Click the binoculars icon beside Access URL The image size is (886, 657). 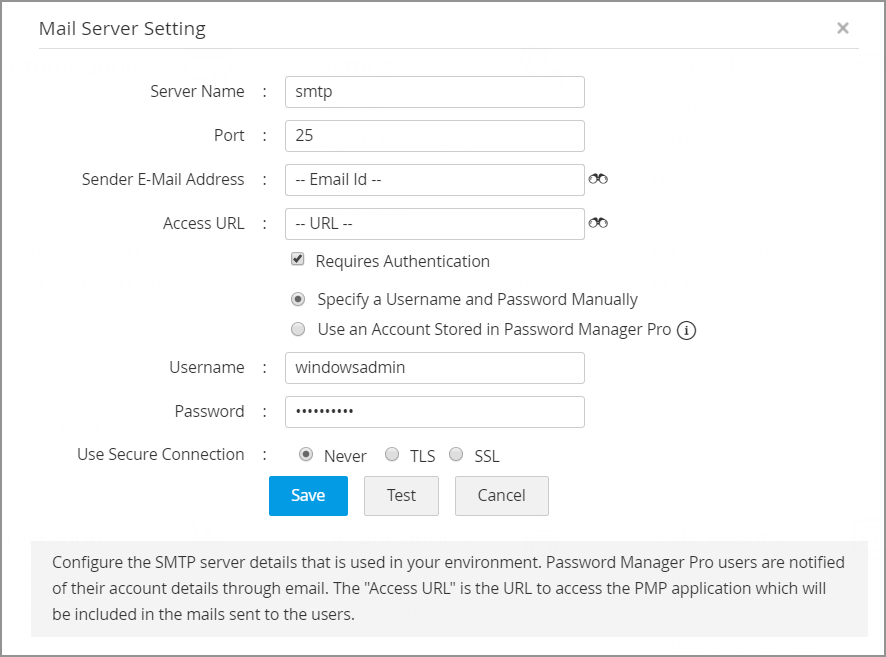point(598,223)
